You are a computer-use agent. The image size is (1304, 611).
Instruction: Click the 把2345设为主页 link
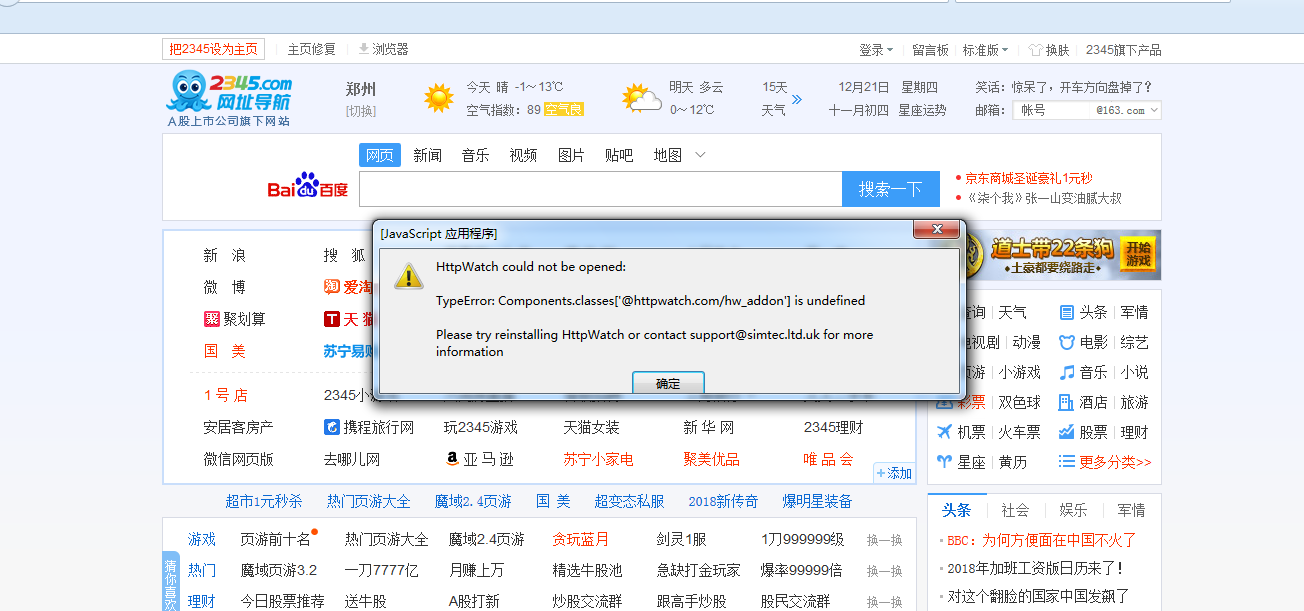213,49
